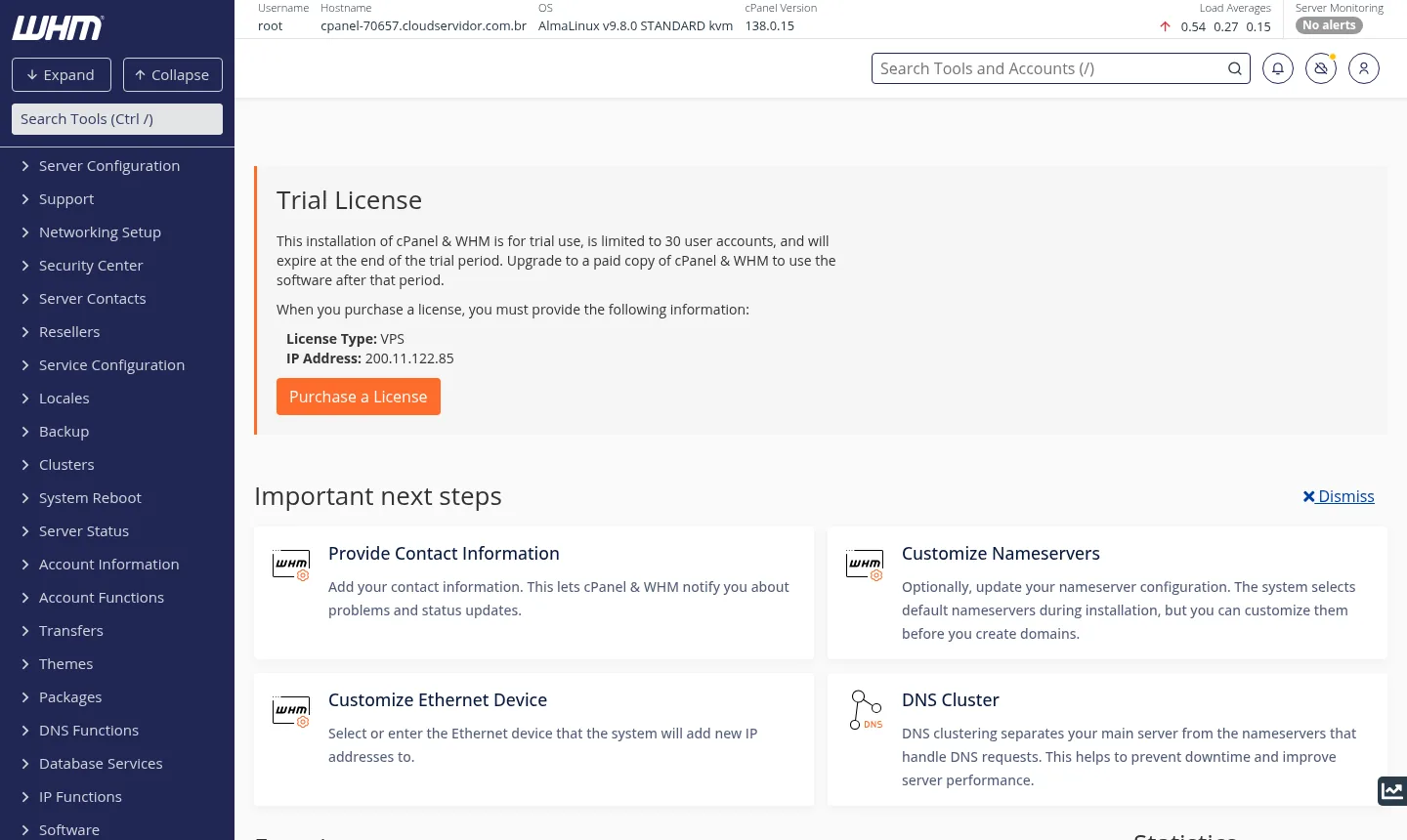Open Transfers section

coord(117,631)
